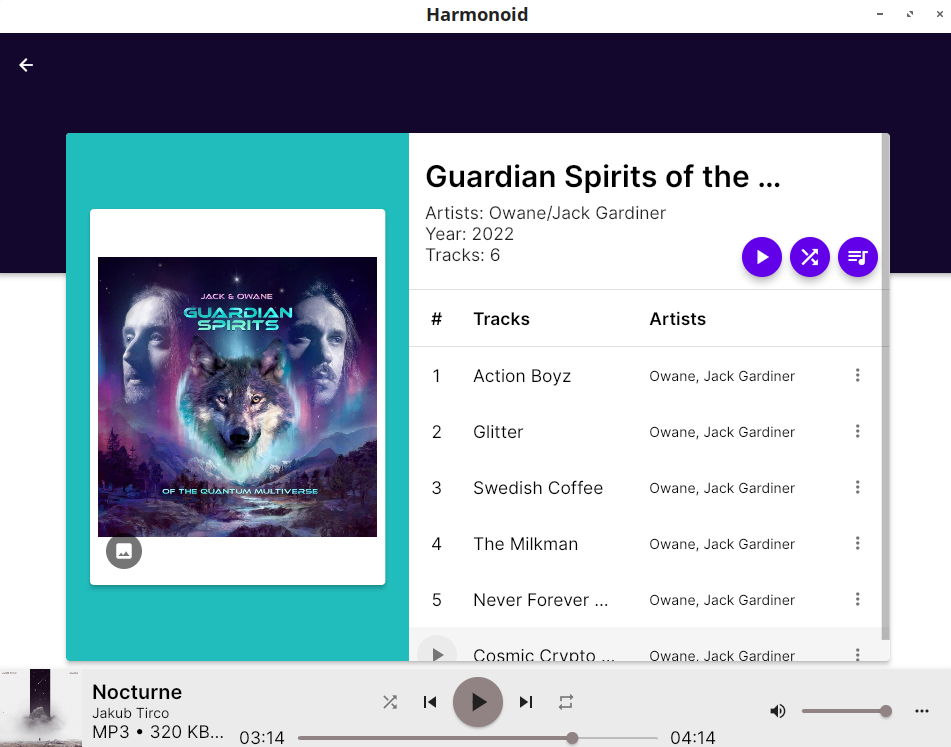The height and width of the screenshot is (747, 951).
Task: Open options menu for Swedish Coffee
Action: pos(858,487)
